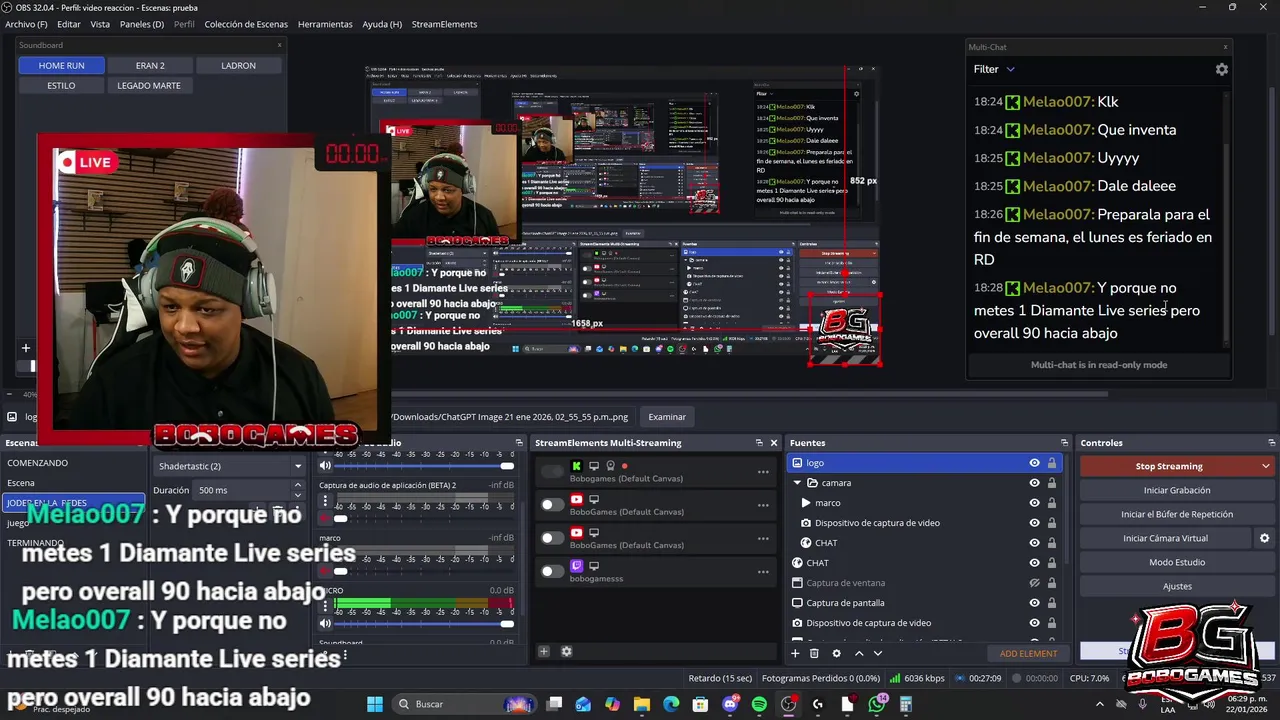Enable the Twitch bobogamesss output toggle

(552, 571)
